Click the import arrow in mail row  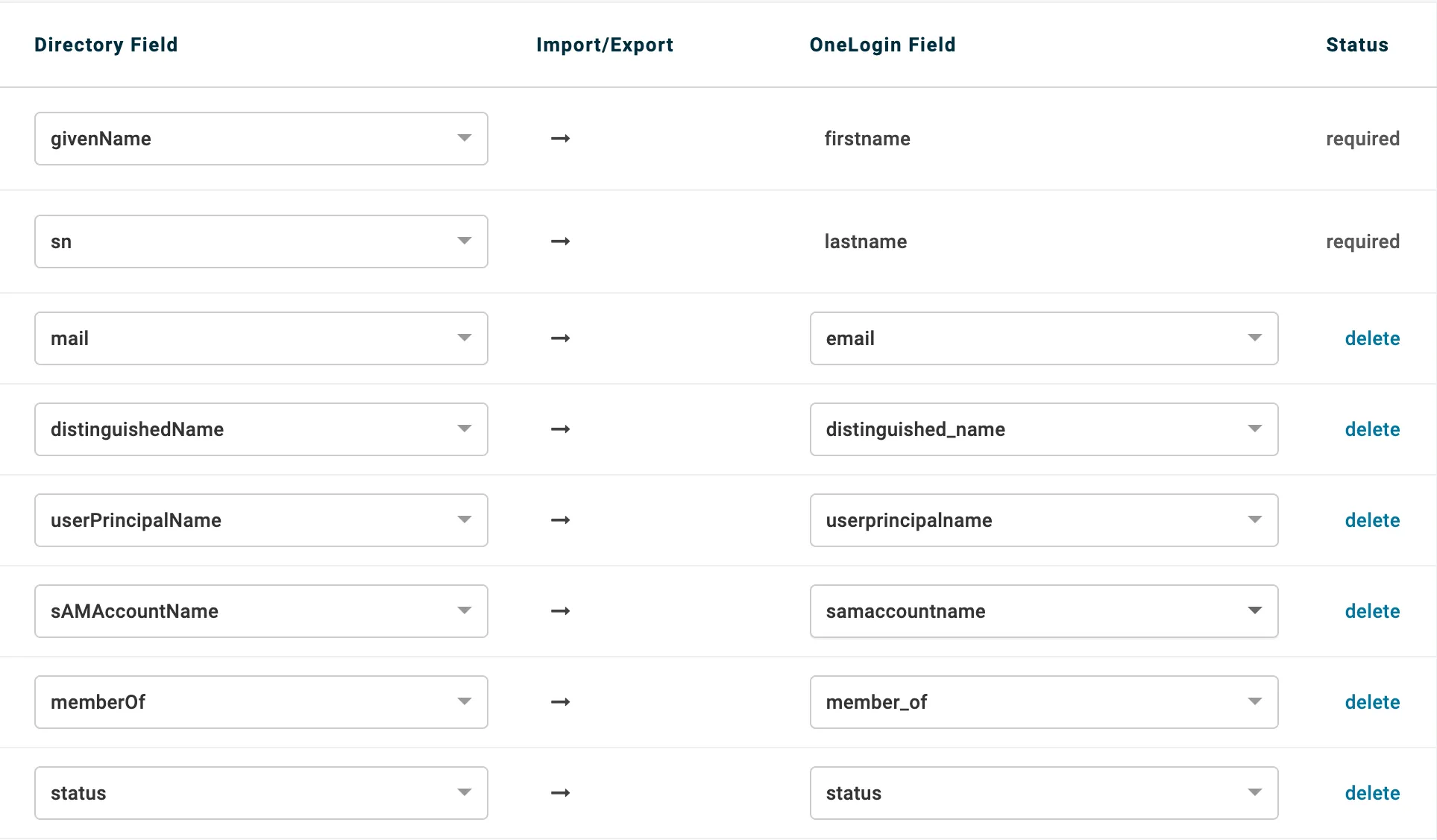click(x=560, y=338)
